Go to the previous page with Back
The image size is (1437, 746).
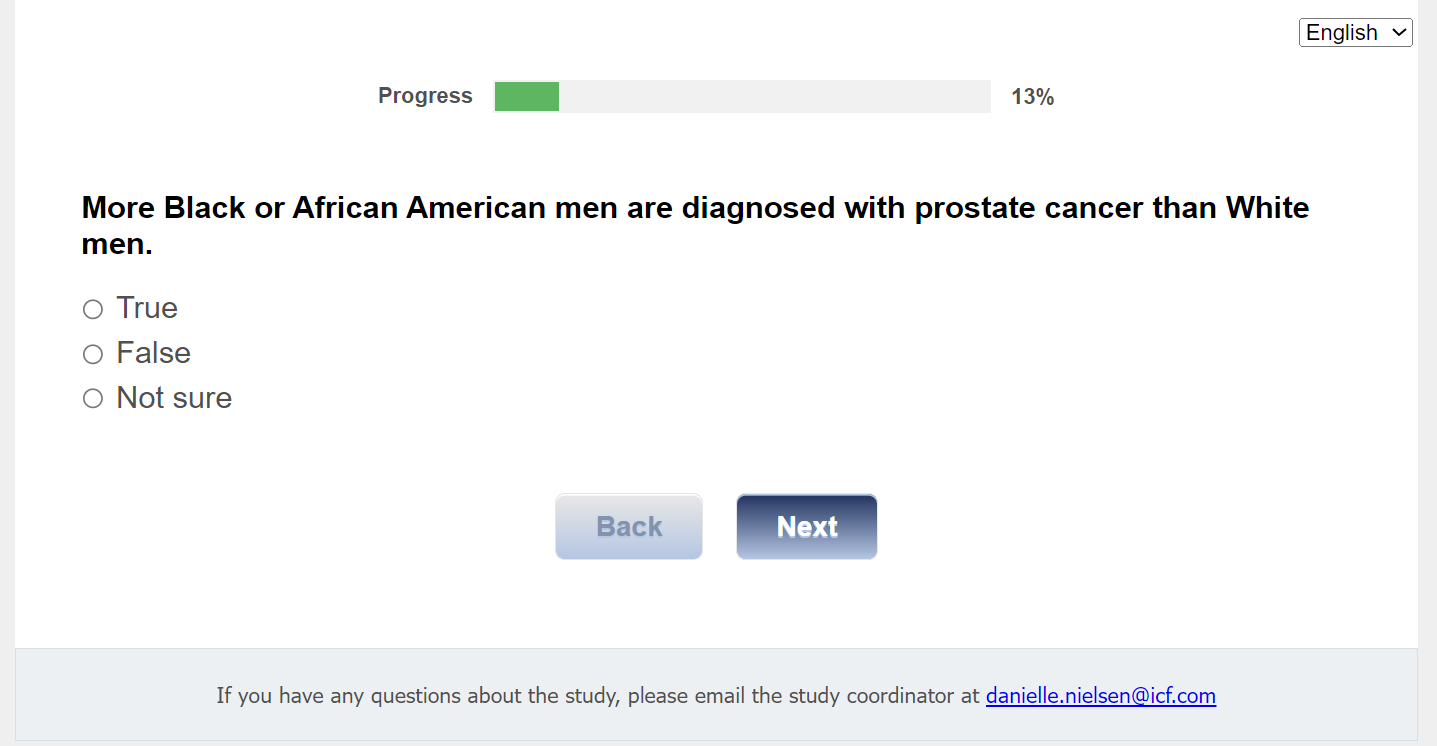[x=629, y=527]
